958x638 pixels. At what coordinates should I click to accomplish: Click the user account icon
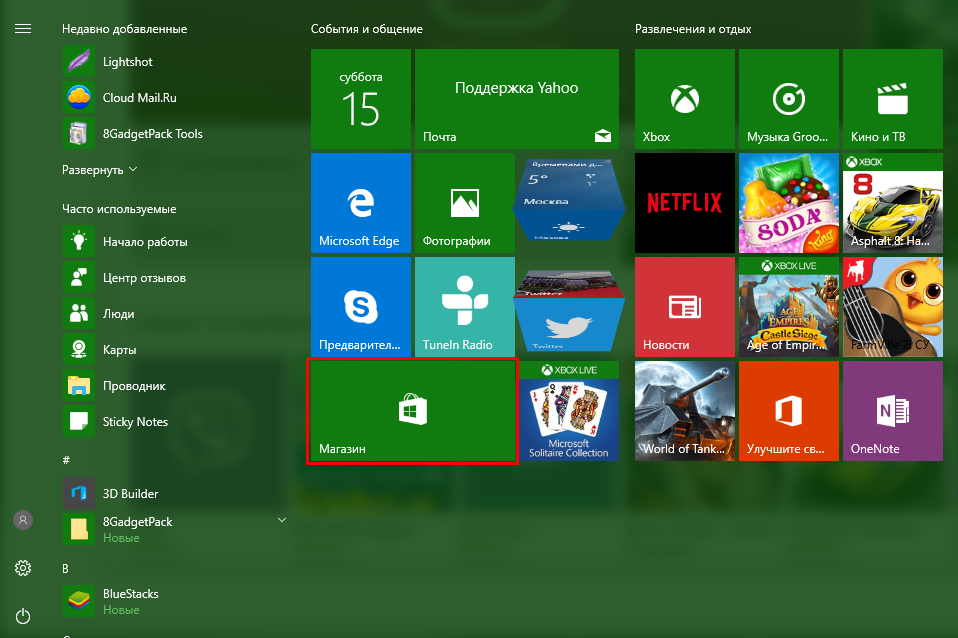[23, 520]
